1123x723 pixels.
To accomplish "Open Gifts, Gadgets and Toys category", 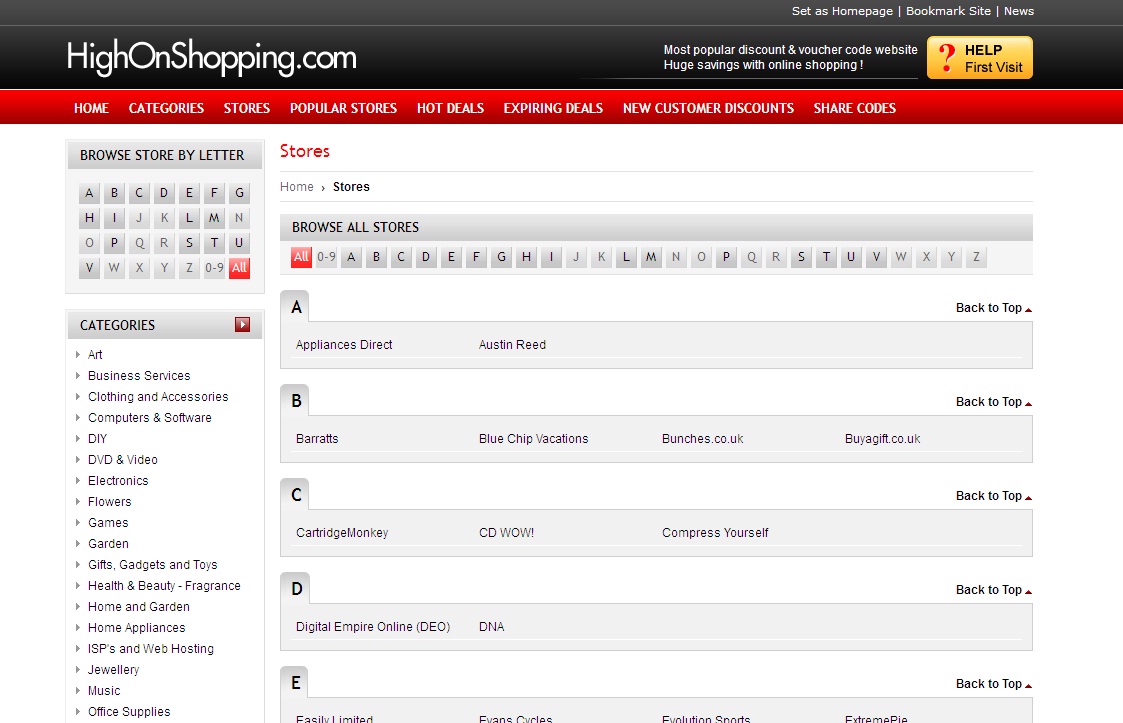I will [x=153, y=565].
